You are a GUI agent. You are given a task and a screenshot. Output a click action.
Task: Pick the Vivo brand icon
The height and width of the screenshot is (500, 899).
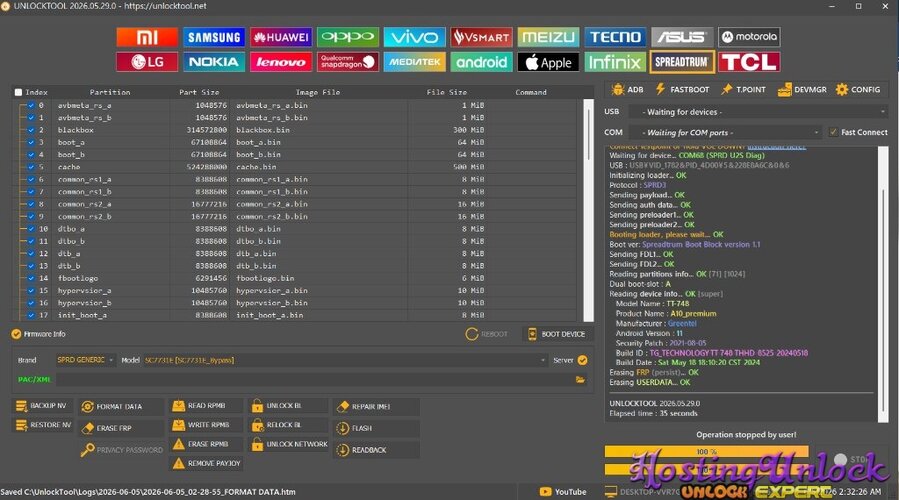pos(415,37)
